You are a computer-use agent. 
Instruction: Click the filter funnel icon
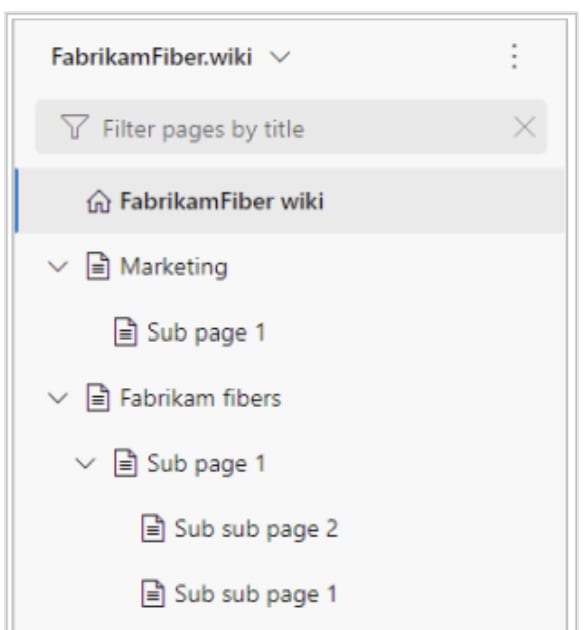point(75,127)
